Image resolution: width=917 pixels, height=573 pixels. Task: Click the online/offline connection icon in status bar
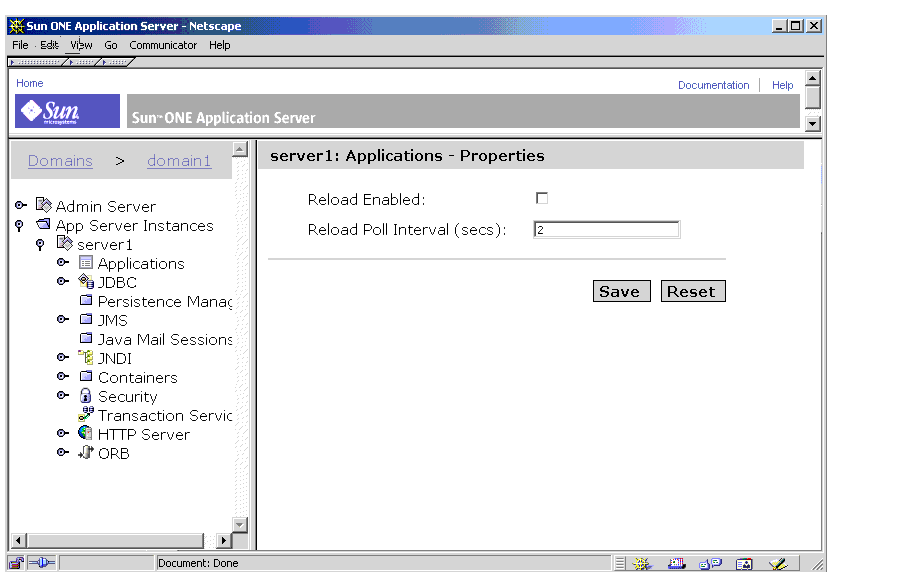[42, 563]
